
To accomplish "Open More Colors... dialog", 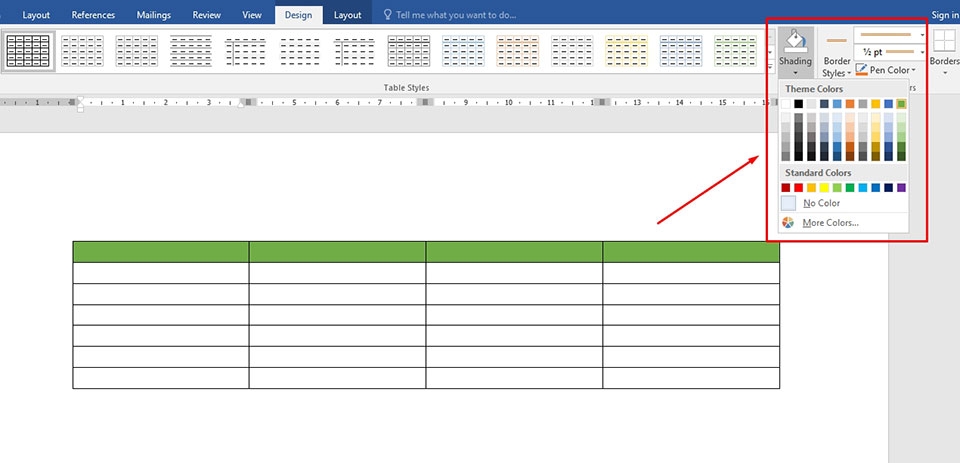I will pos(843,223).
